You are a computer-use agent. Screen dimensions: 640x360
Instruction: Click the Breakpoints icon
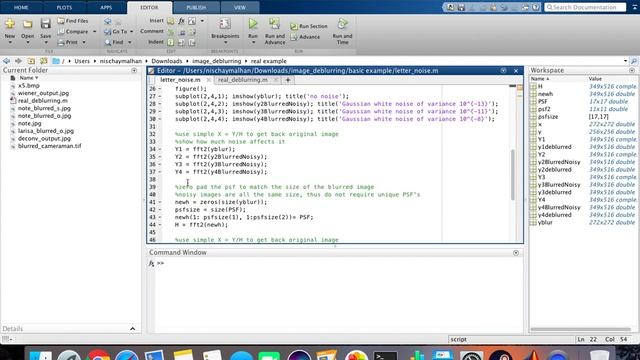point(225,24)
